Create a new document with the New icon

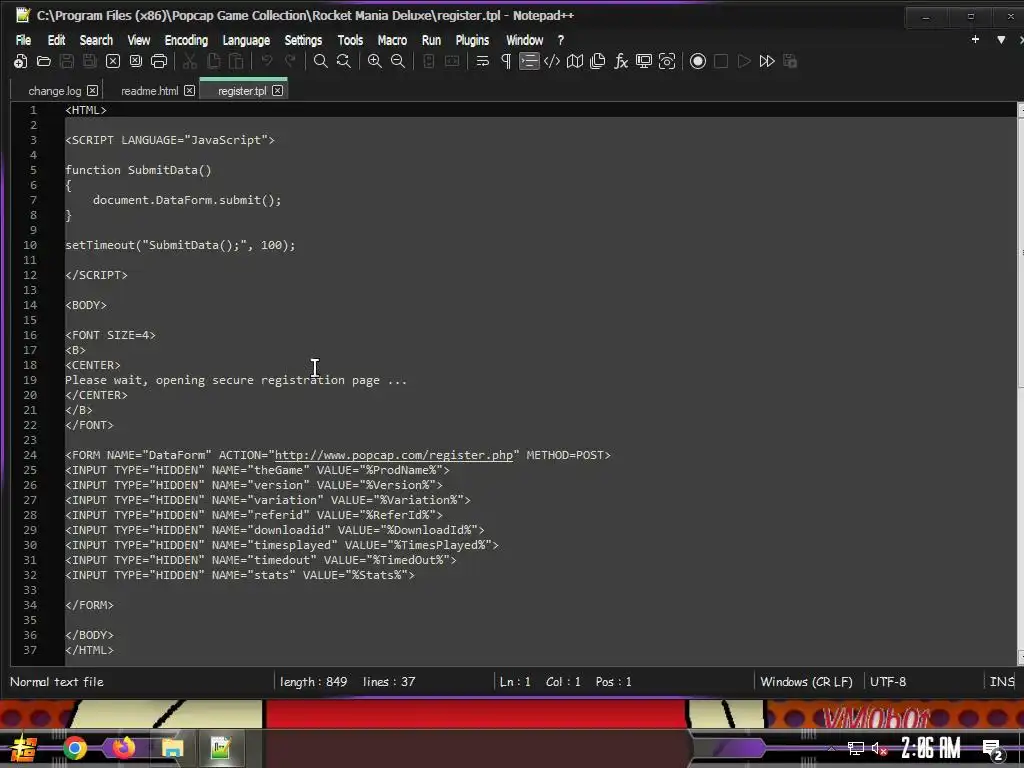click(20, 61)
